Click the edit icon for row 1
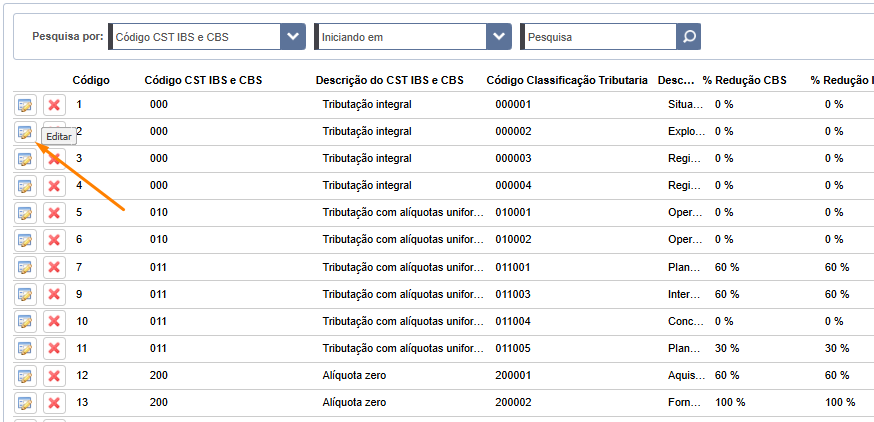This screenshot has height=422, width=874. click(x=25, y=104)
